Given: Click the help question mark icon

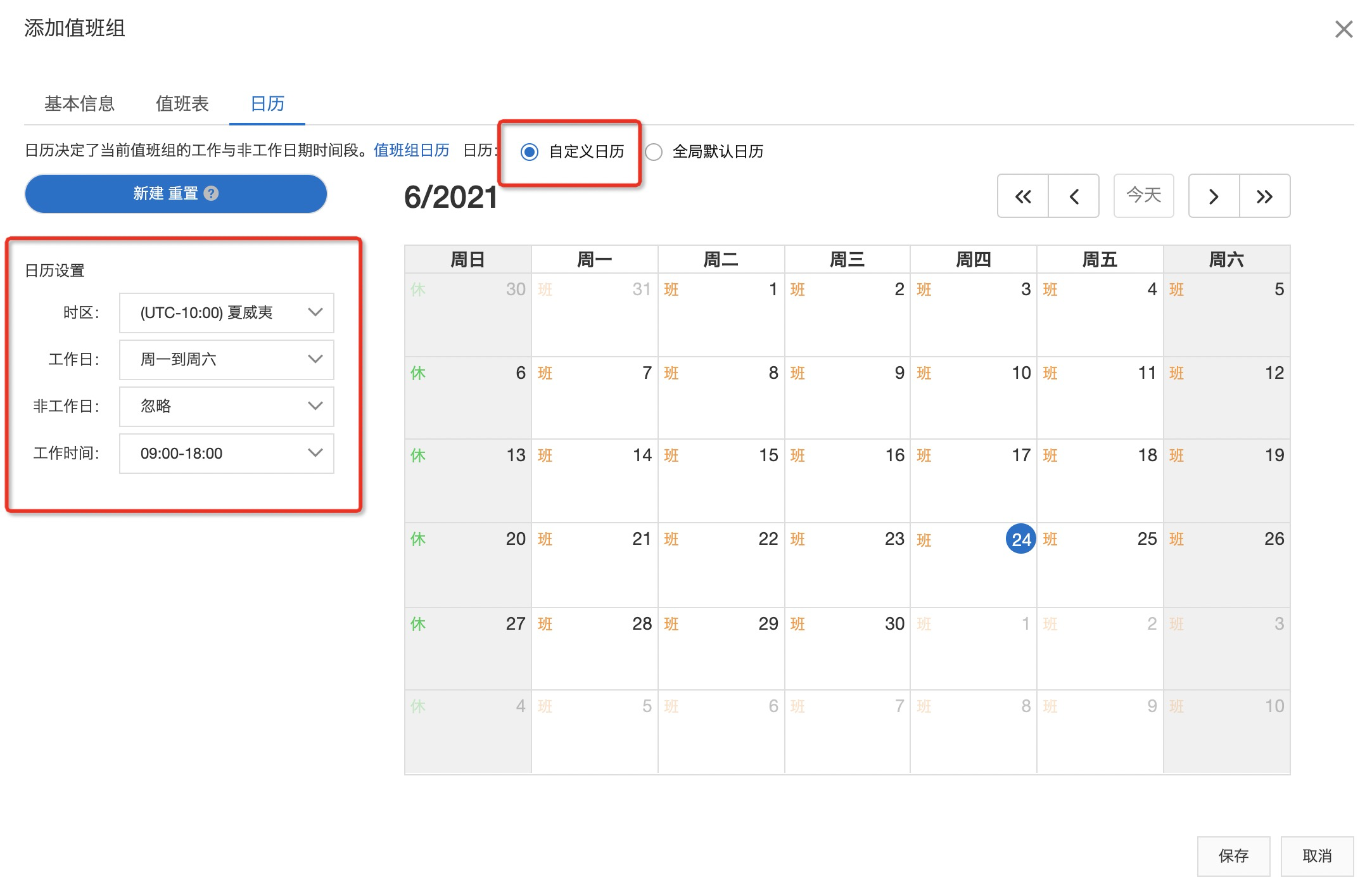Looking at the screenshot, I should [x=212, y=193].
